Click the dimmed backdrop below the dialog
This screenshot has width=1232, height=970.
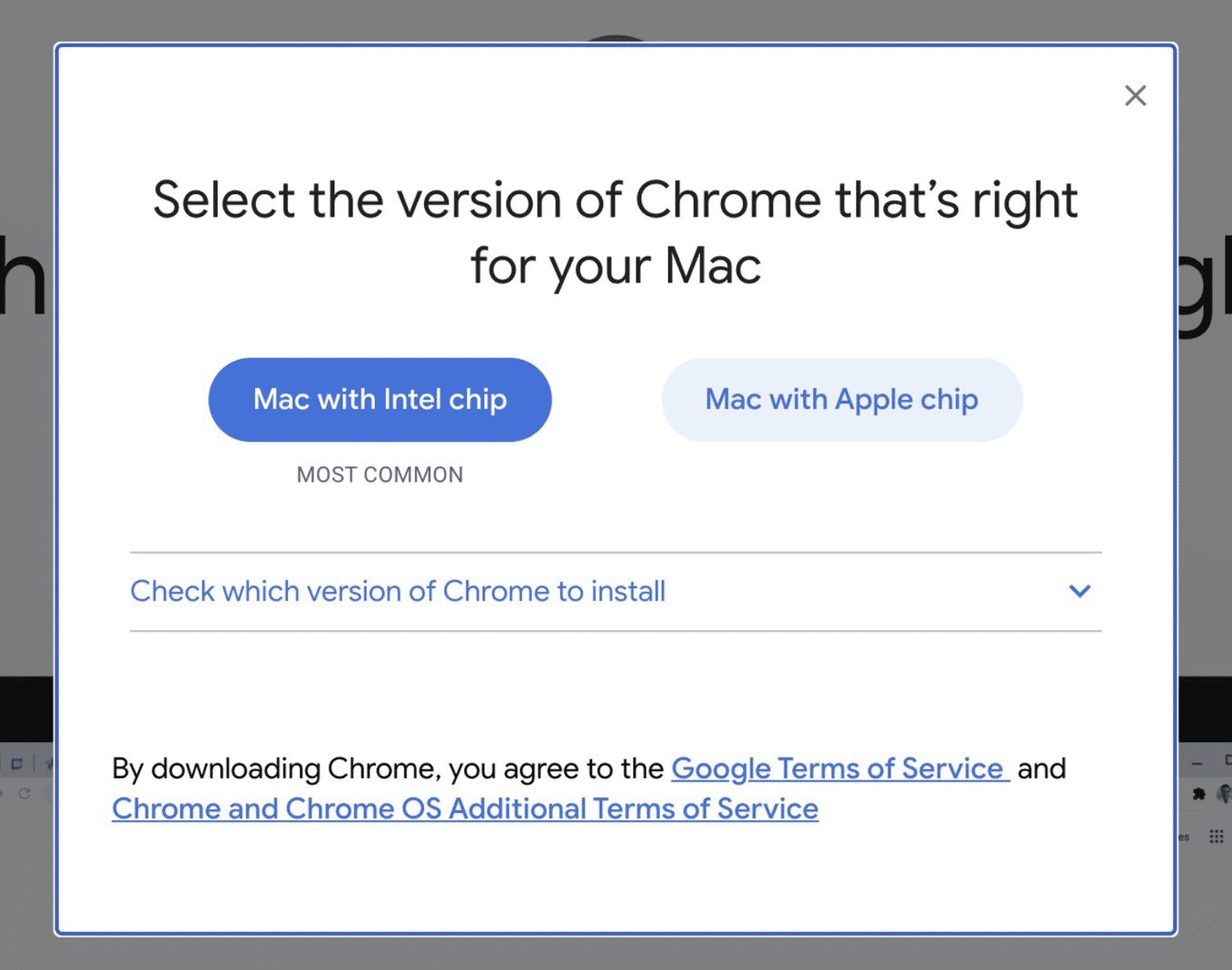(x=615, y=954)
